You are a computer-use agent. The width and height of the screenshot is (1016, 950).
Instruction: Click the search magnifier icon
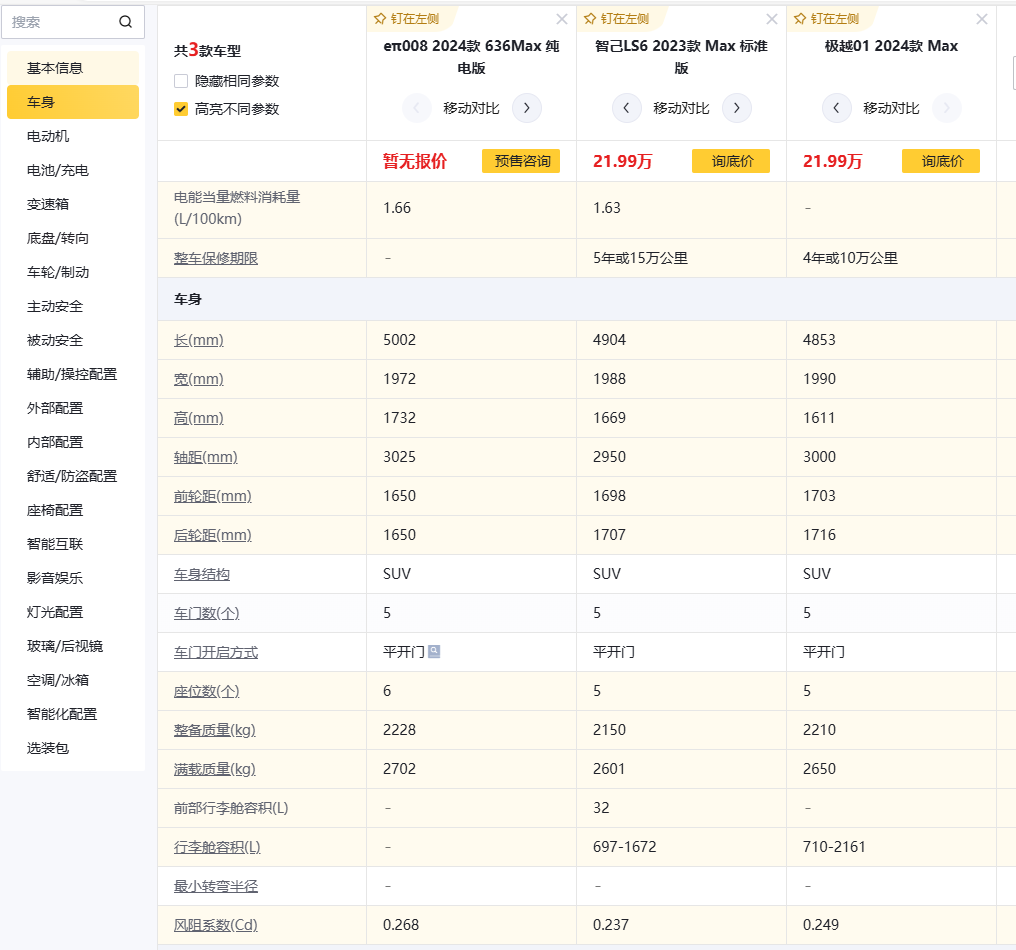coord(125,22)
